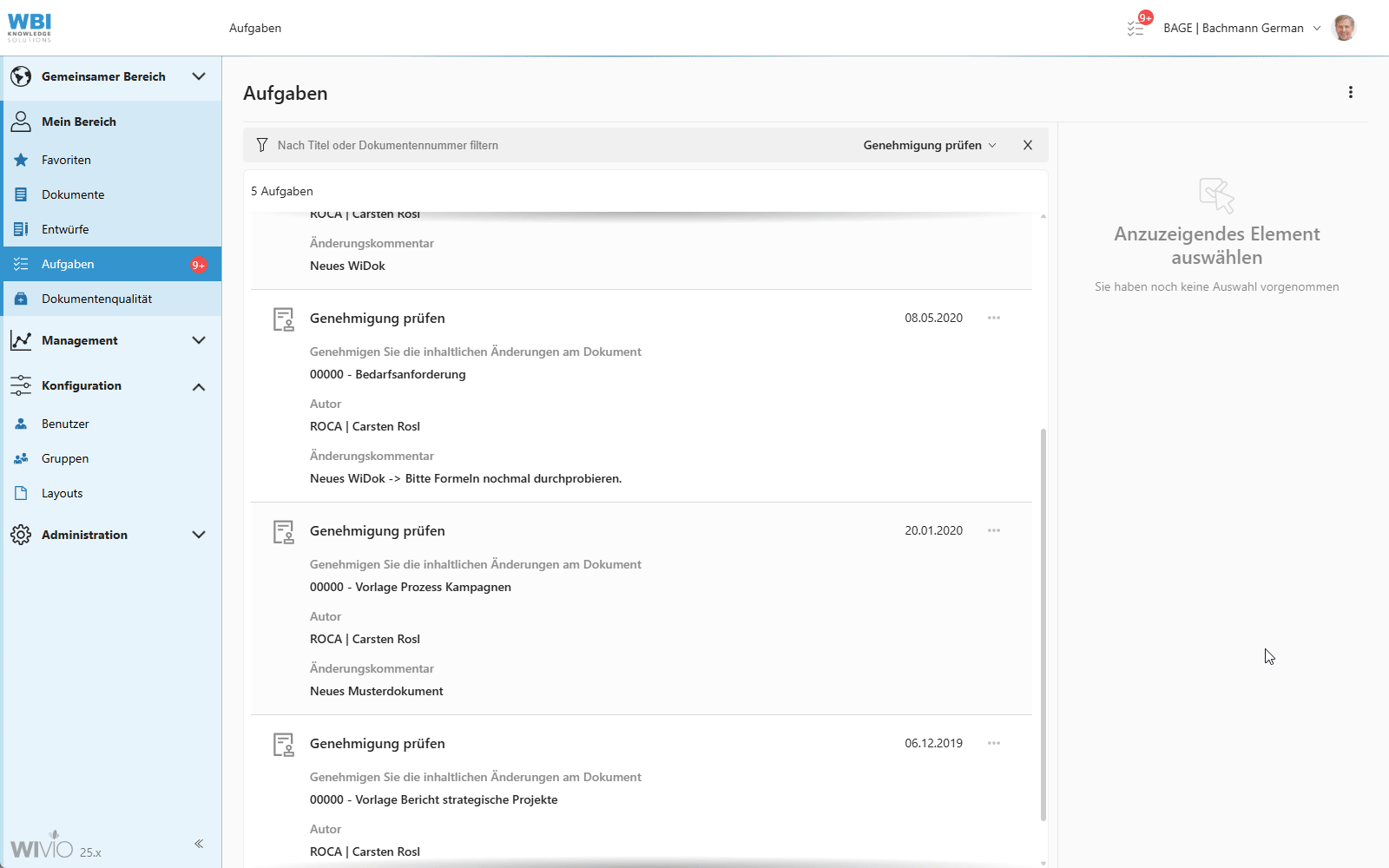The height and width of the screenshot is (868, 1389).
Task: Collapse the sidebar with double-chevron icon
Action: [199, 844]
